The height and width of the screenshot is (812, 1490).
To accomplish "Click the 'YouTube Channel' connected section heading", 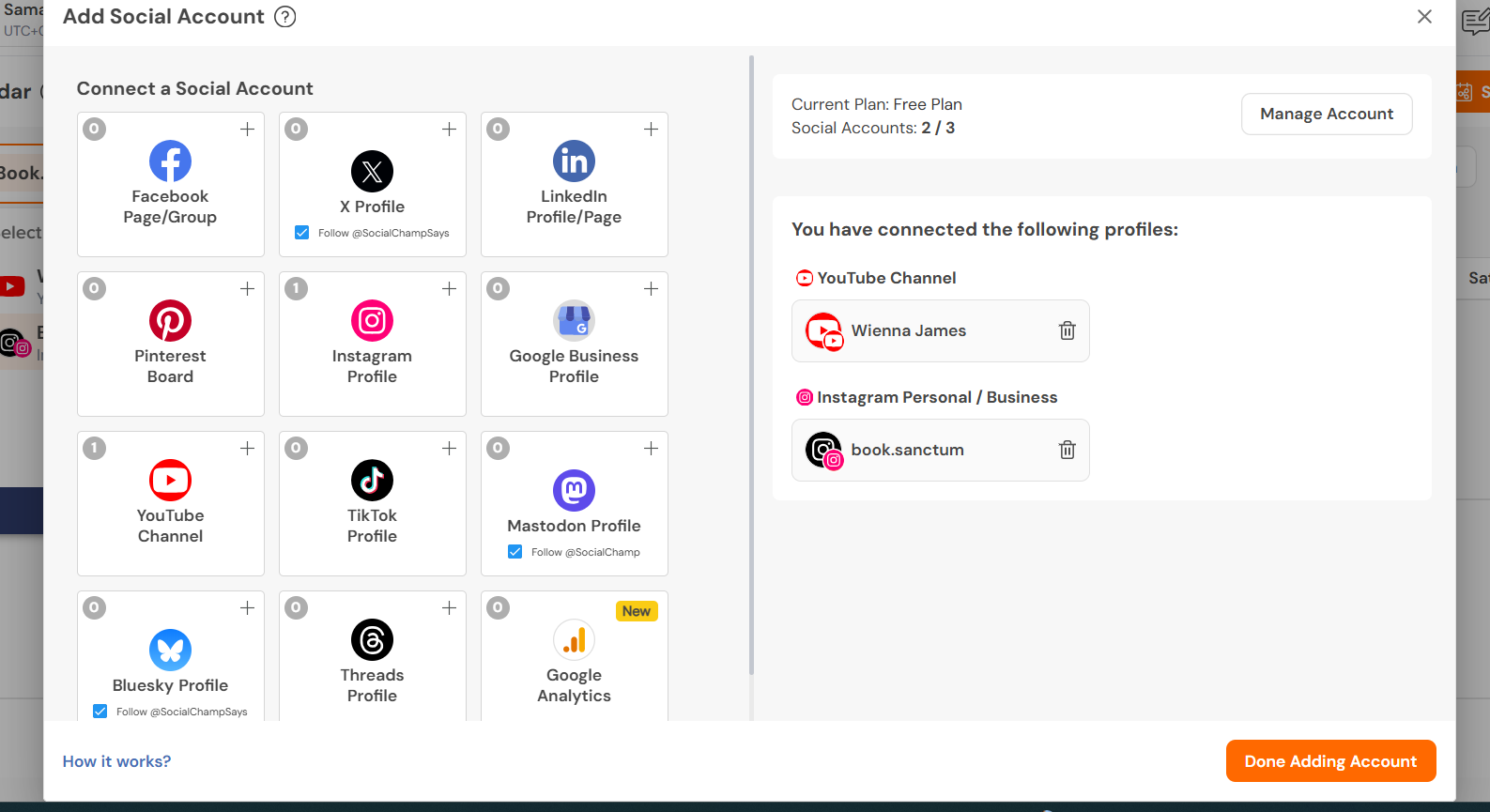I will coord(886,278).
